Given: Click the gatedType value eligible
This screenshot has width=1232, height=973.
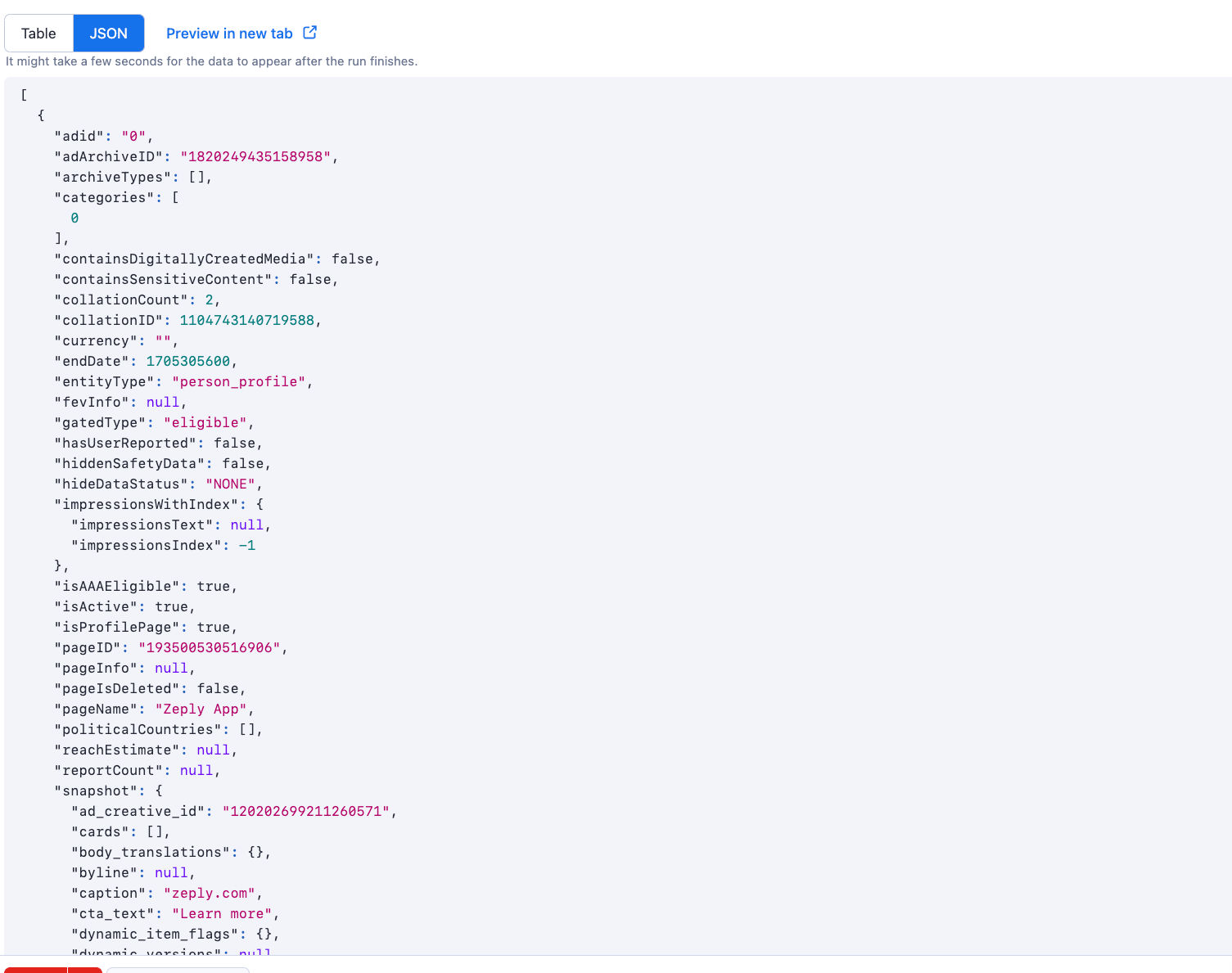Looking at the screenshot, I should pos(205,422).
